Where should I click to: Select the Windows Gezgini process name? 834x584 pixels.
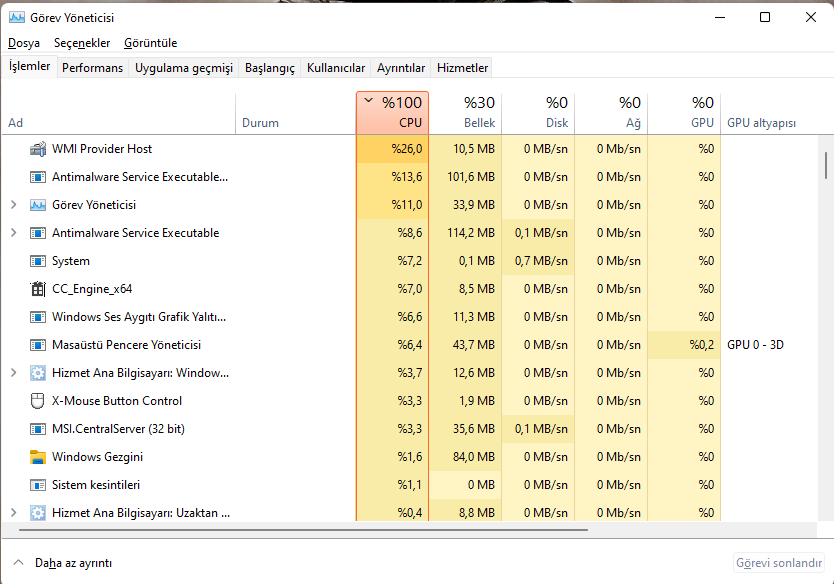pos(97,457)
